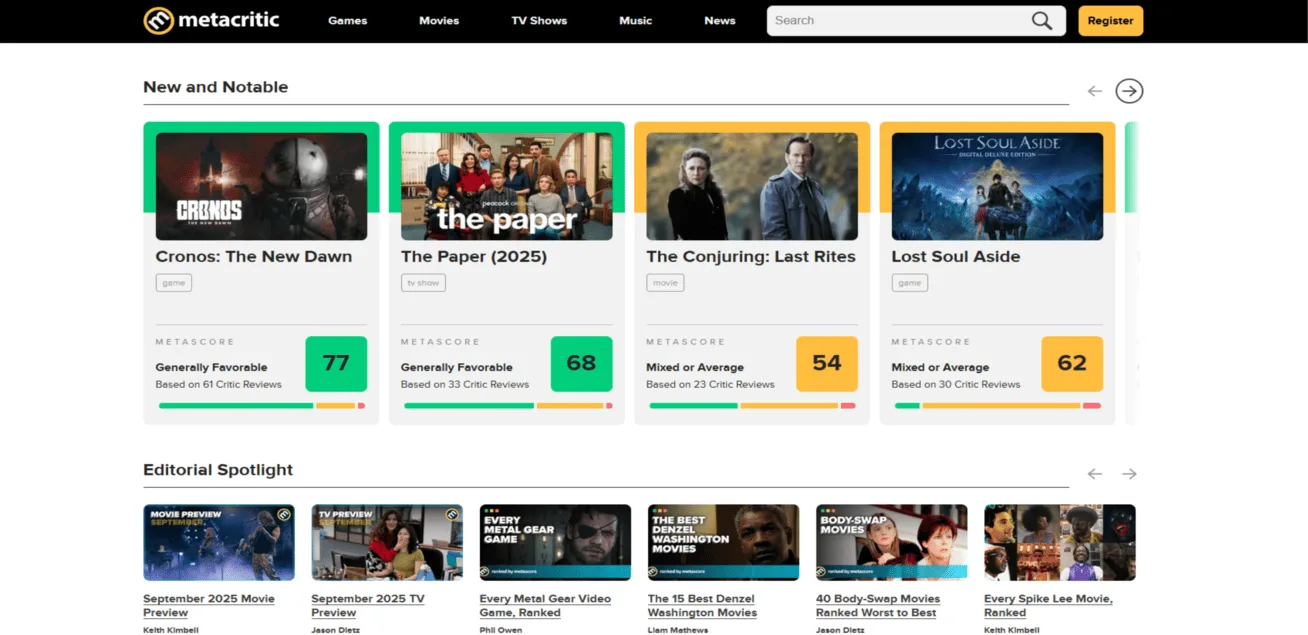1308x635 pixels.
Task: Click The Paper review distribution bar
Action: tap(508, 406)
